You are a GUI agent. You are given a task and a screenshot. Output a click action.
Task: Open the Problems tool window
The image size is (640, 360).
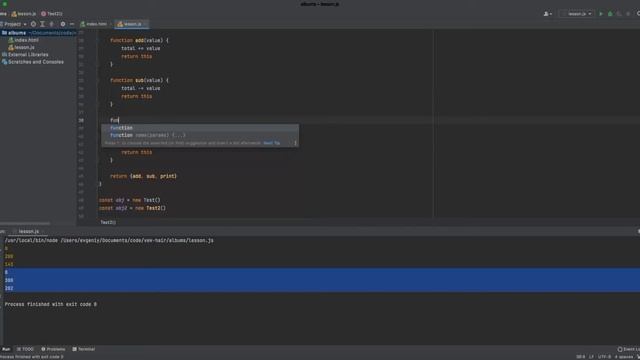coord(53,349)
